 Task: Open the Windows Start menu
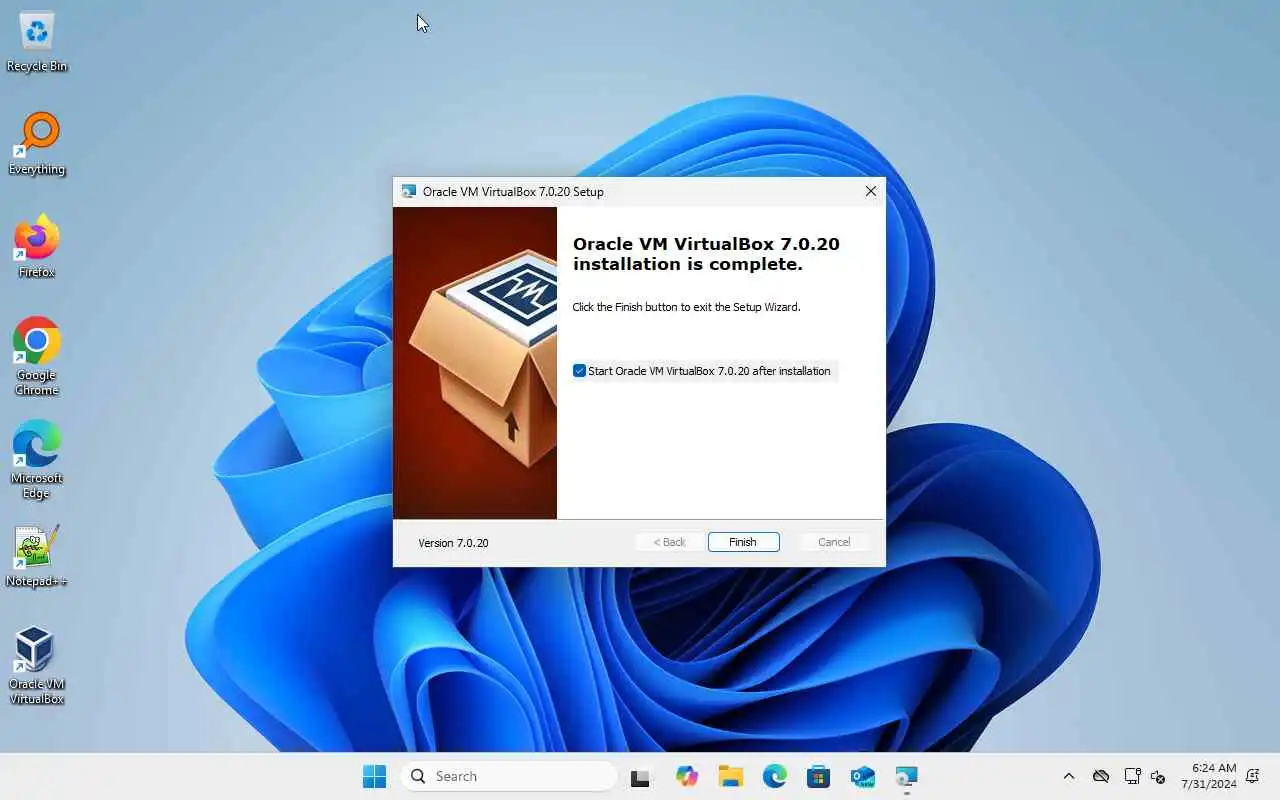(x=374, y=776)
